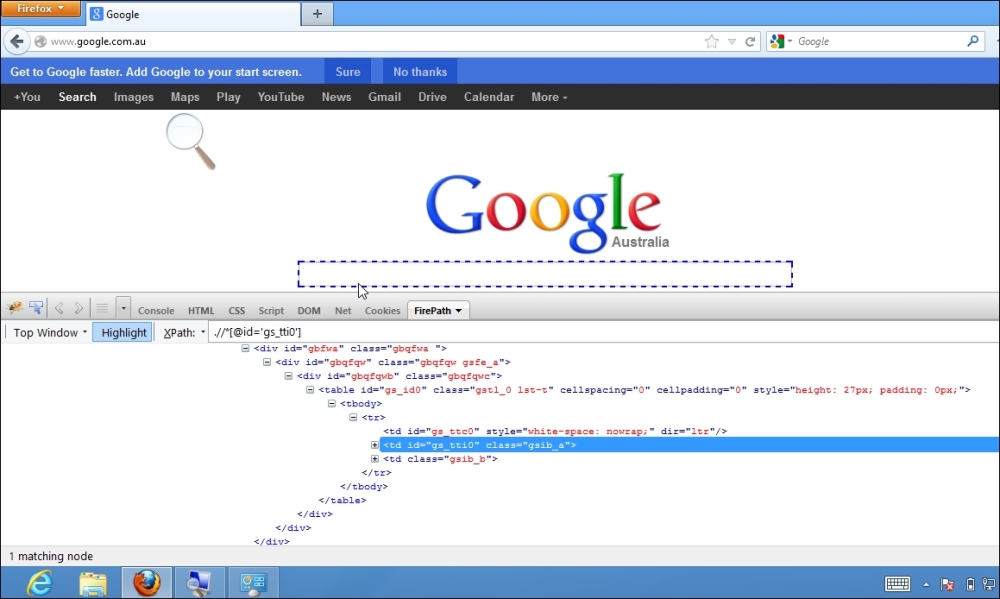Click the Firebug command line lines icon
1000x599 pixels.
click(x=102, y=309)
